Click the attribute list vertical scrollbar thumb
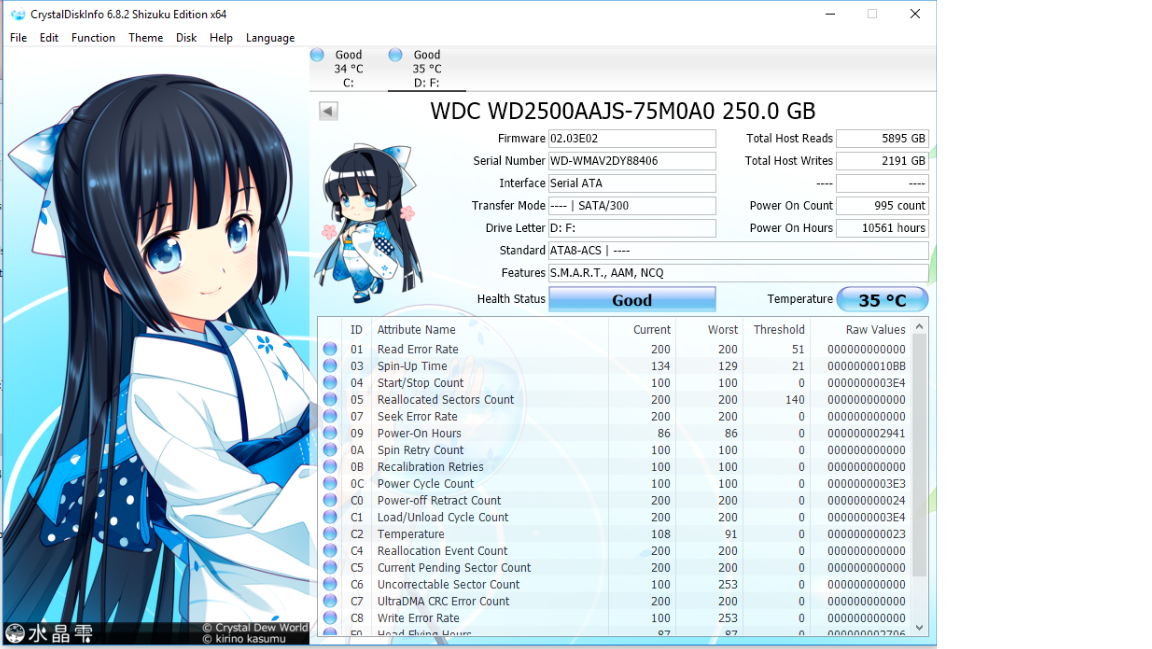 click(x=919, y=455)
